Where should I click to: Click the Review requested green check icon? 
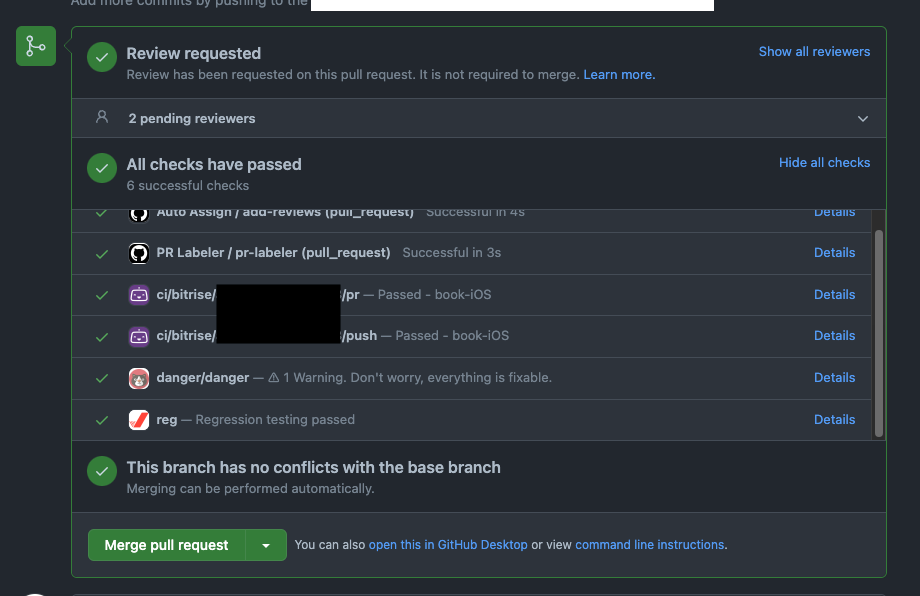(102, 57)
